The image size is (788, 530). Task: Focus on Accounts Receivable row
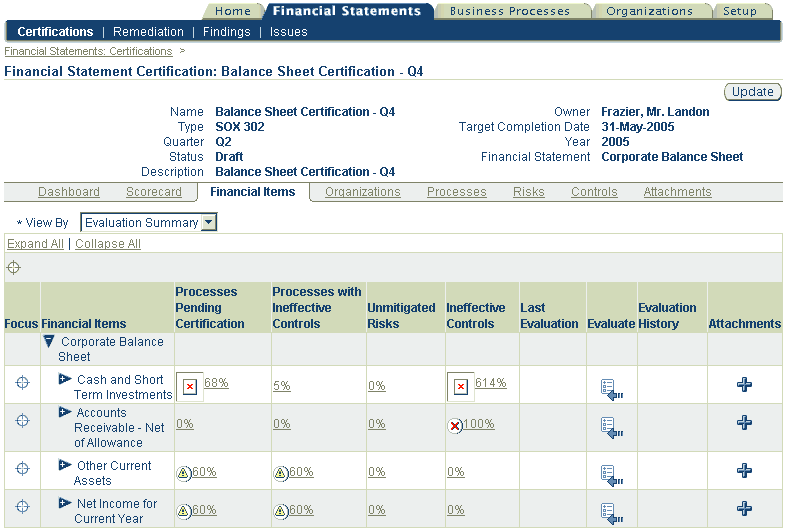pyautogui.click(x=23, y=420)
